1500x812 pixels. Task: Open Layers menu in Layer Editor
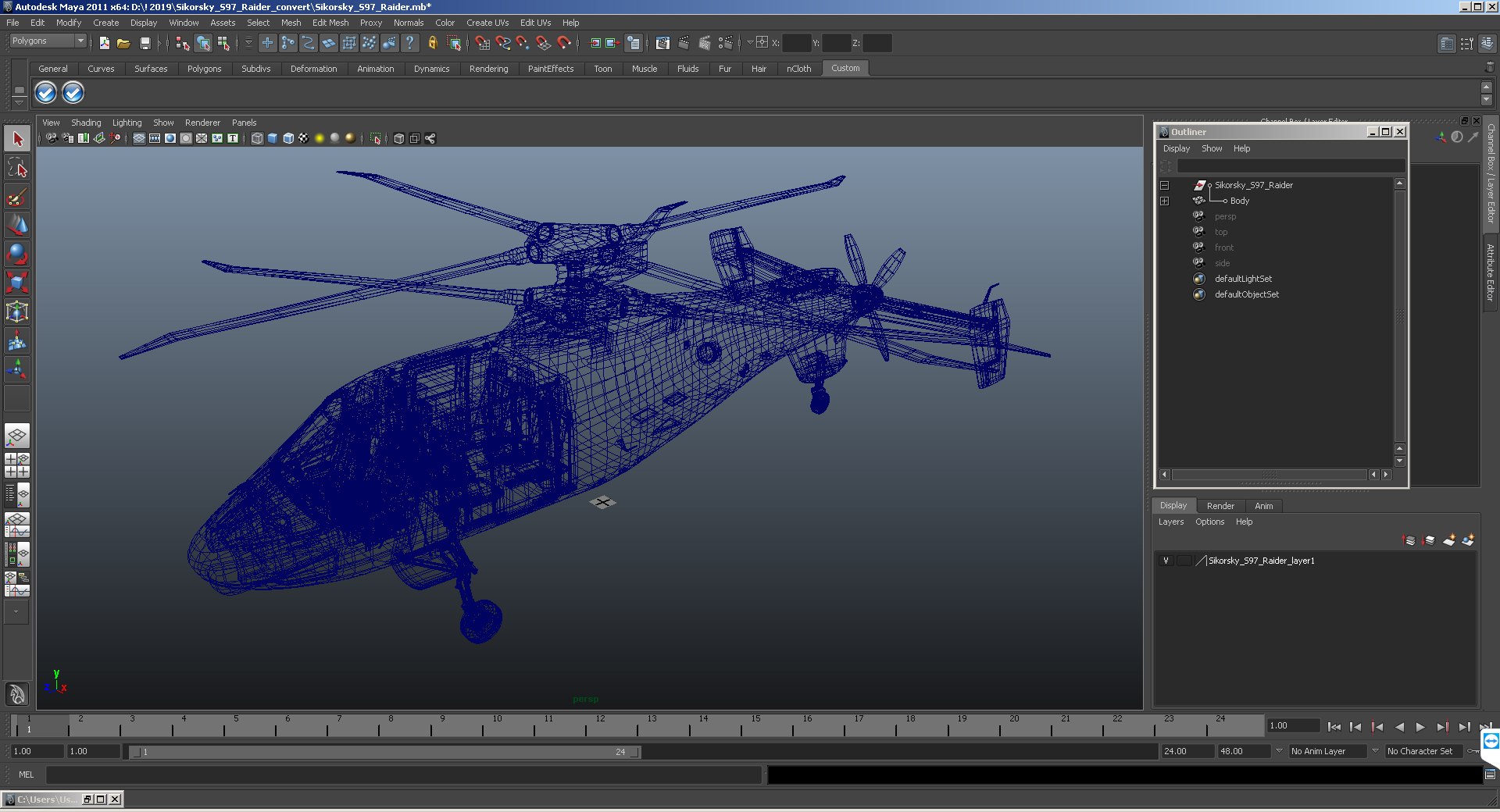[x=1170, y=522]
